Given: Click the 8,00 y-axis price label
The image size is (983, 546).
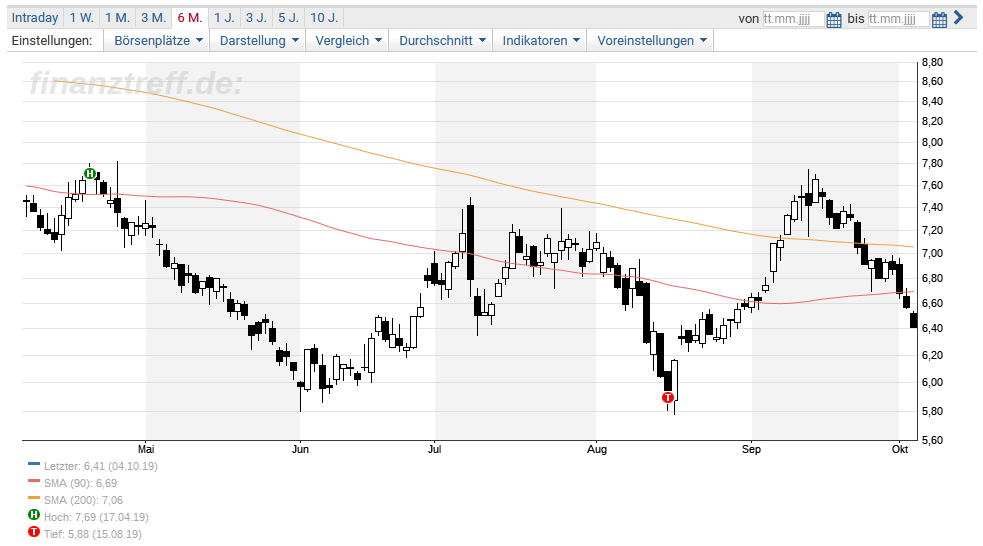Looking at the screenshot, I should point(932,142).
